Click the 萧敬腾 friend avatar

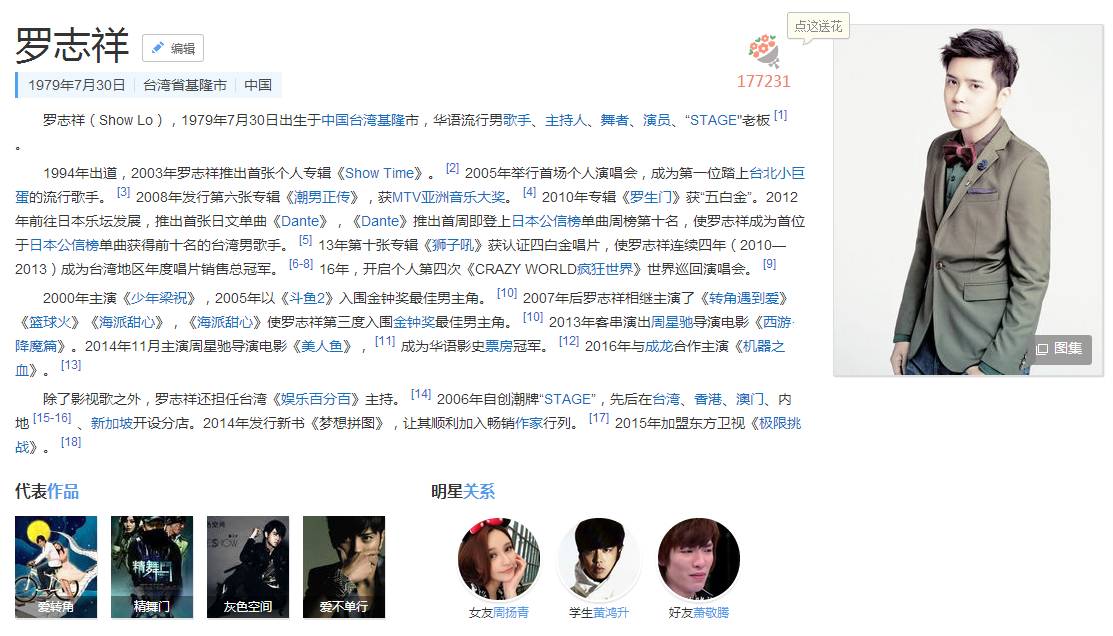click(698, 559)
